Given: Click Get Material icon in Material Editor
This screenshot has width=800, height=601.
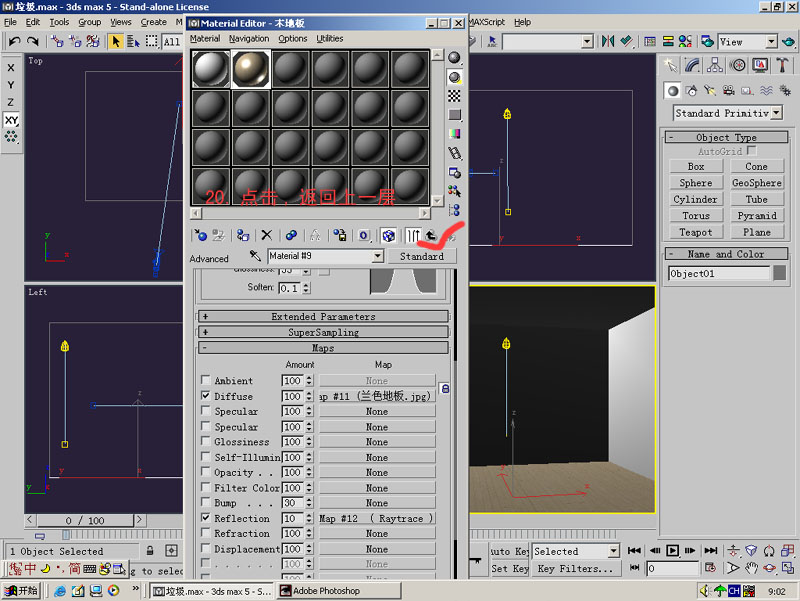Looking at the screenshot, I should (x=200, y=235).
